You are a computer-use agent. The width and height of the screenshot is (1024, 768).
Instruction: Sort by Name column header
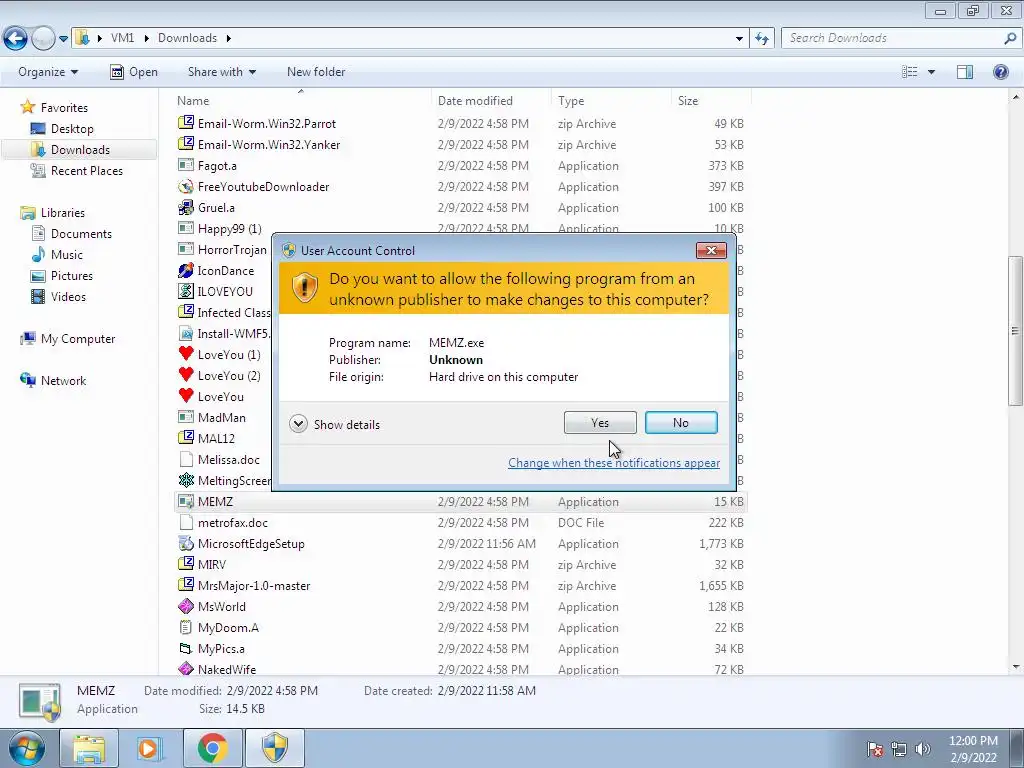click(301, 101)
